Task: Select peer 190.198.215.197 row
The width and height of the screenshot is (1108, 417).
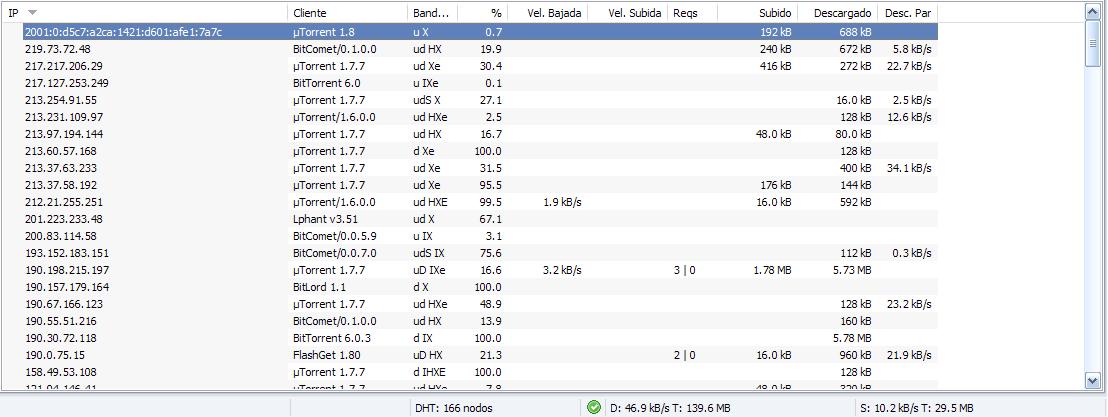Action: coord(67,270)
